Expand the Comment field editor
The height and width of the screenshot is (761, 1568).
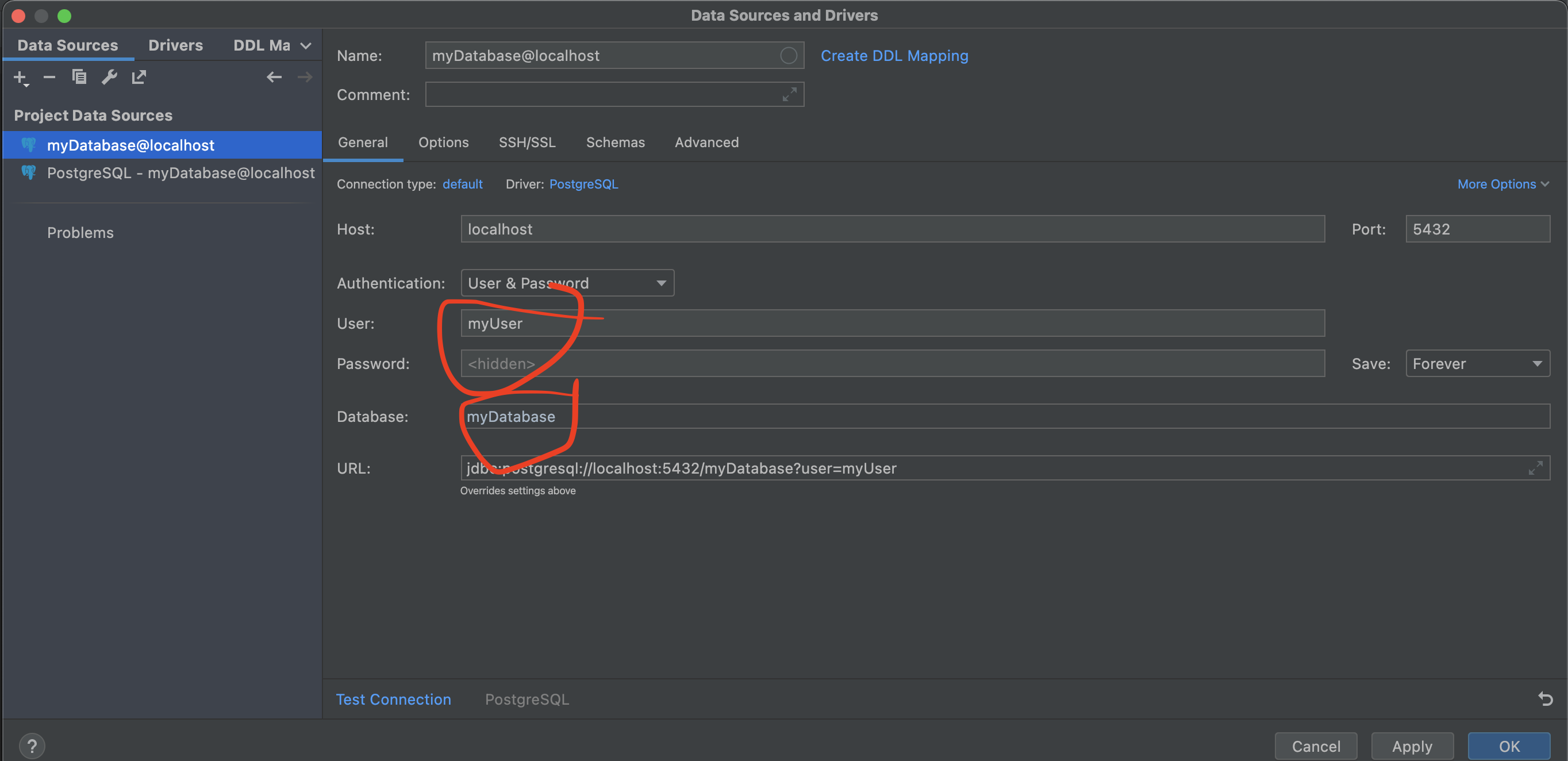[x=790, y=94]
